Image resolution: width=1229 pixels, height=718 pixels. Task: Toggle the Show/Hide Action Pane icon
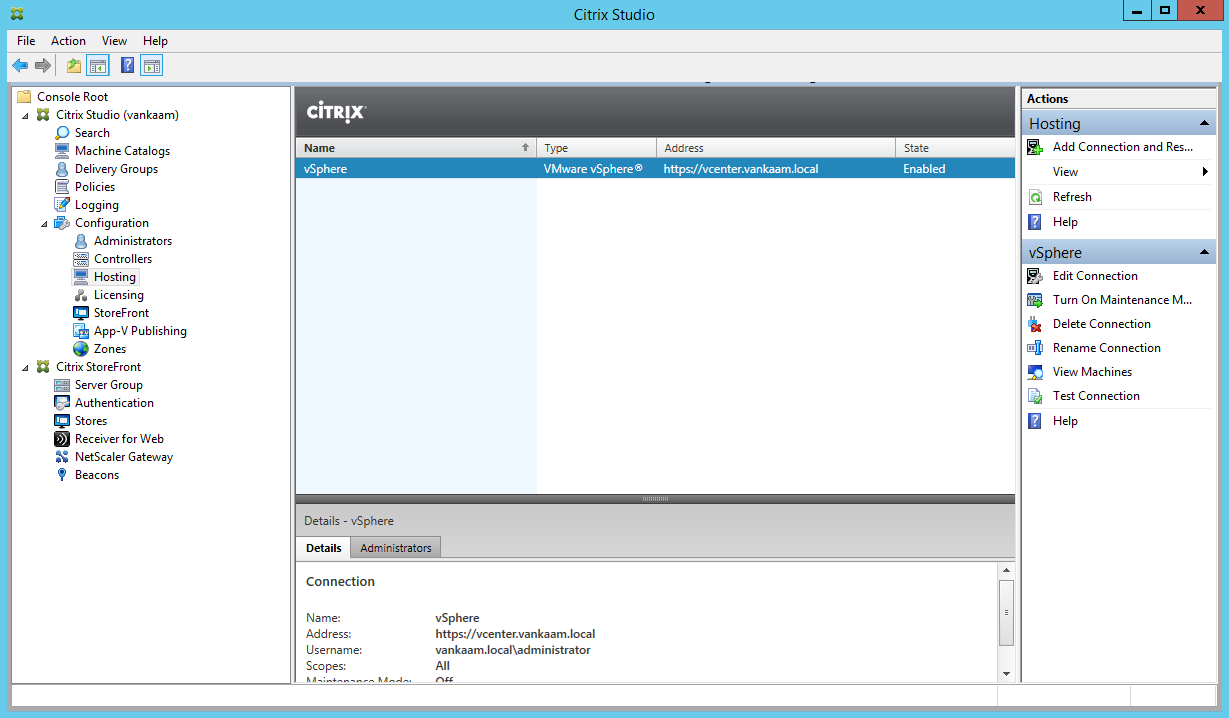[151, 66]
